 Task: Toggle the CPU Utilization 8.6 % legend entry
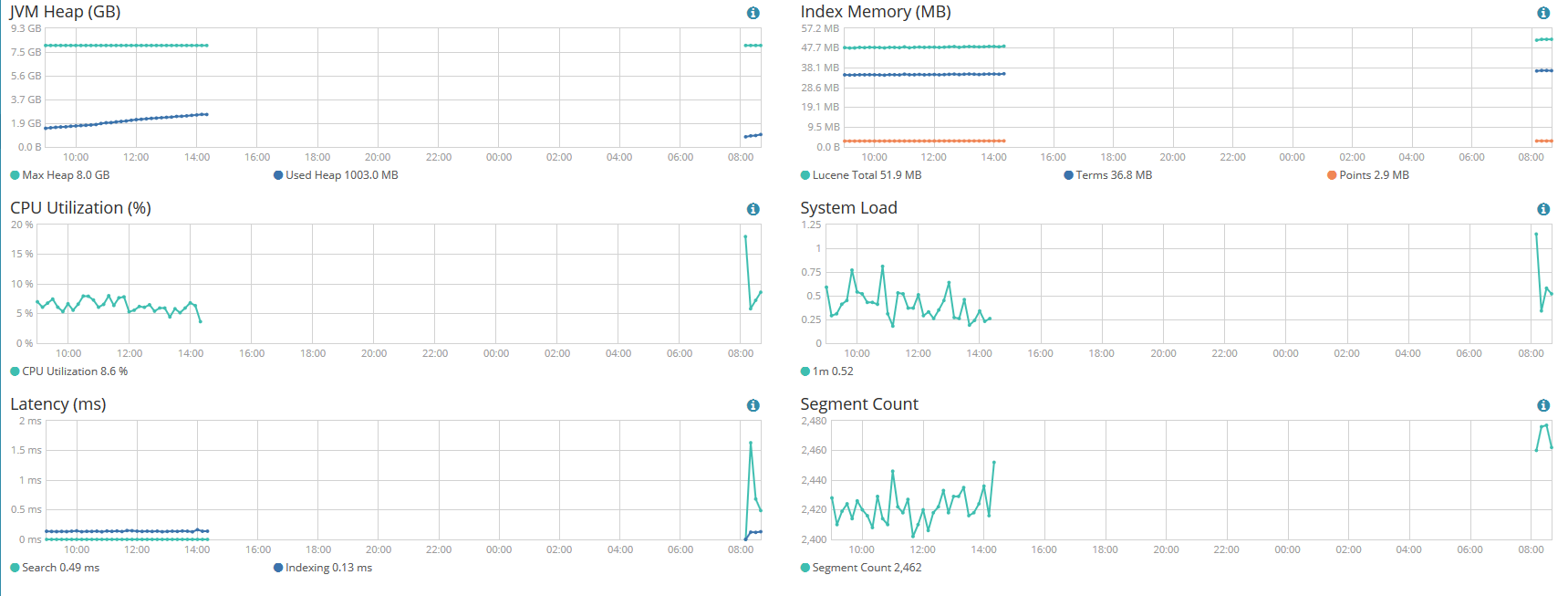(x=69, y=371)
